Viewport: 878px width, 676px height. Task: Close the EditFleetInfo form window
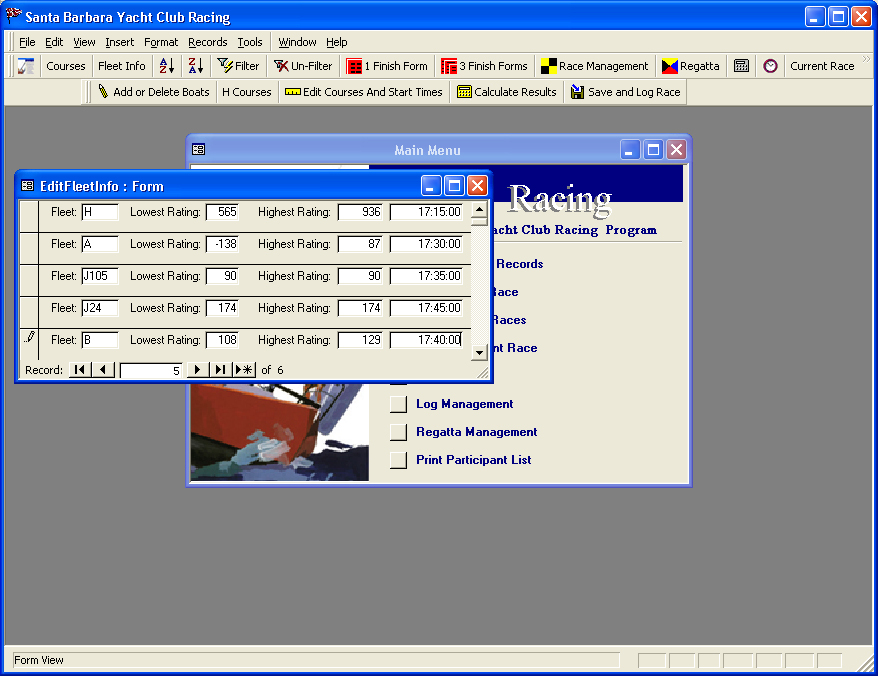pyautogui.click(x=478, y=186)
